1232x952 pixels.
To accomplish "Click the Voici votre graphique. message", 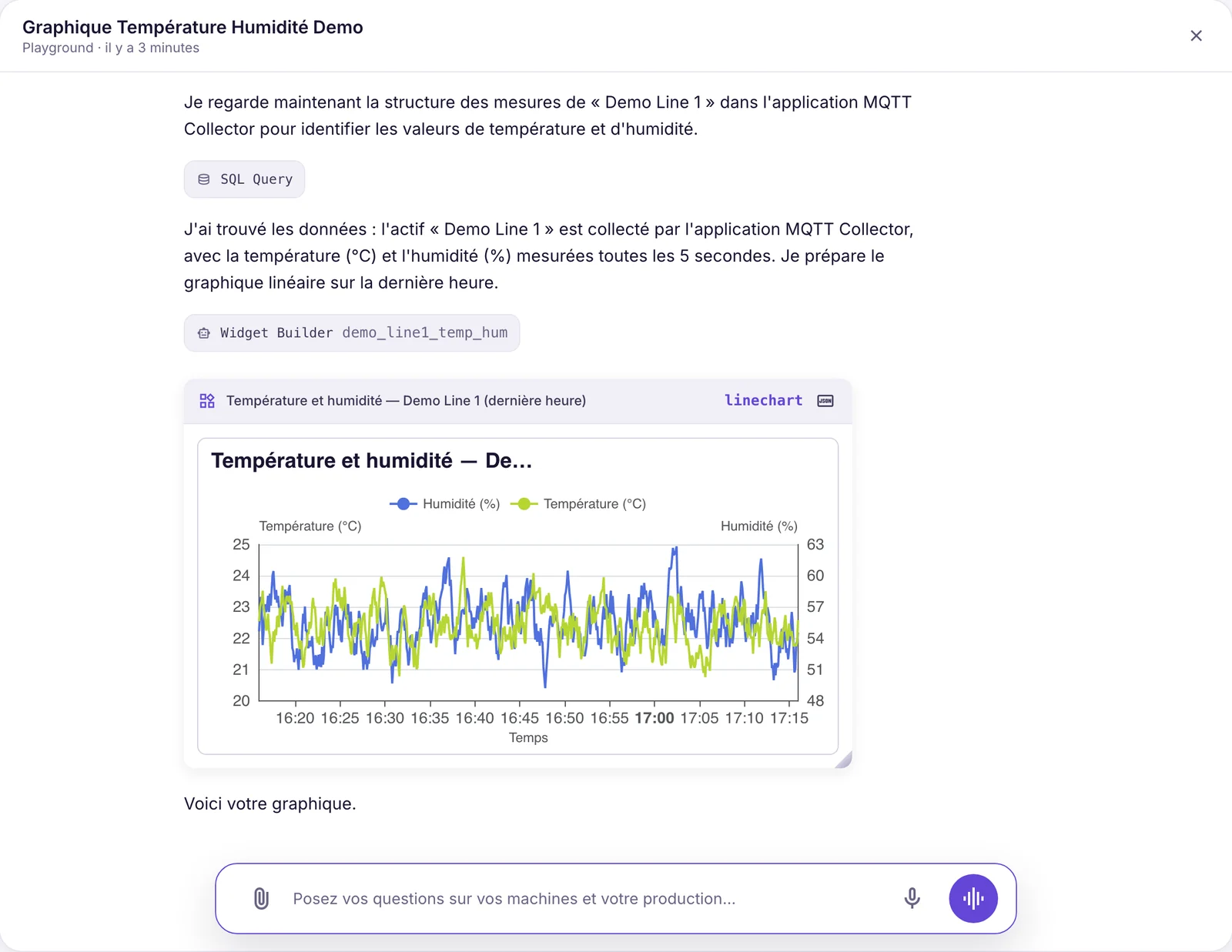I will (x=270, y=804).
